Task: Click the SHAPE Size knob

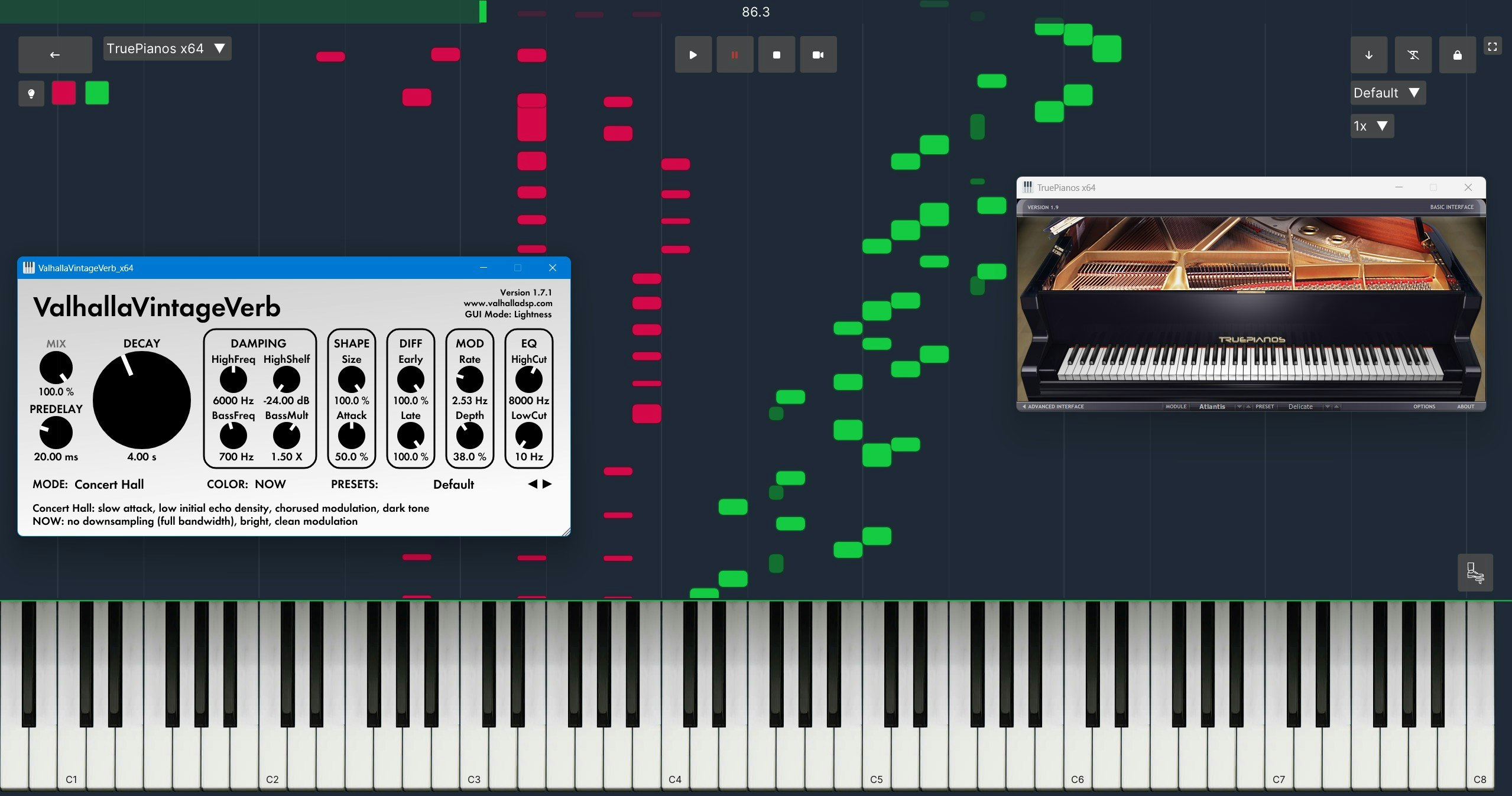Action: point(352,379)
